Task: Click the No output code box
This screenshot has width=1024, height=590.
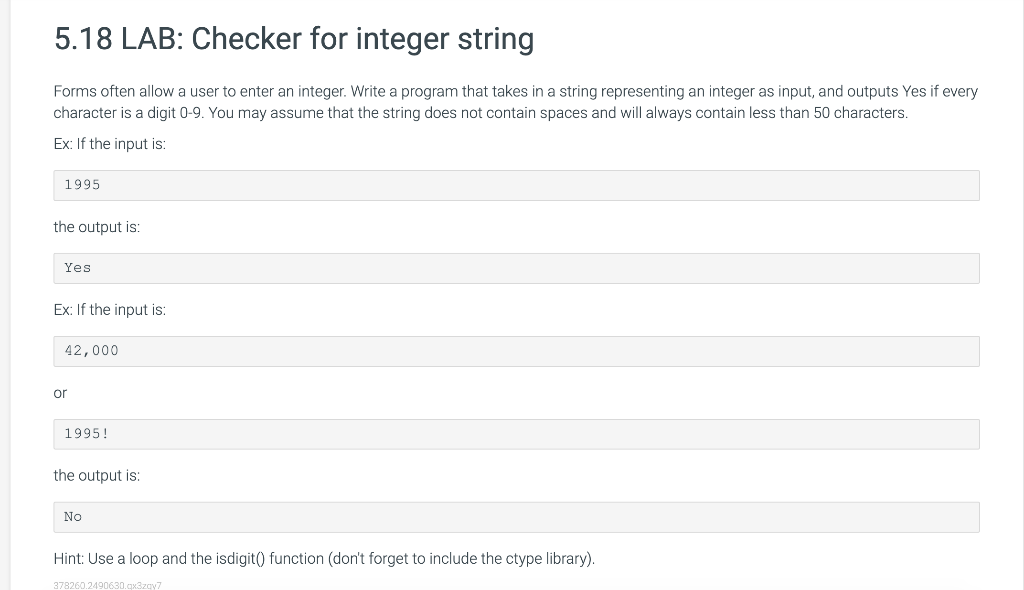Action: [x=517, y=517]
